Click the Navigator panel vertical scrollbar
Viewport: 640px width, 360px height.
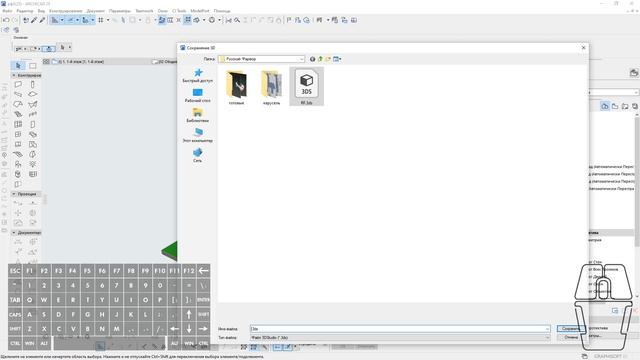click(x=637, y=182)
